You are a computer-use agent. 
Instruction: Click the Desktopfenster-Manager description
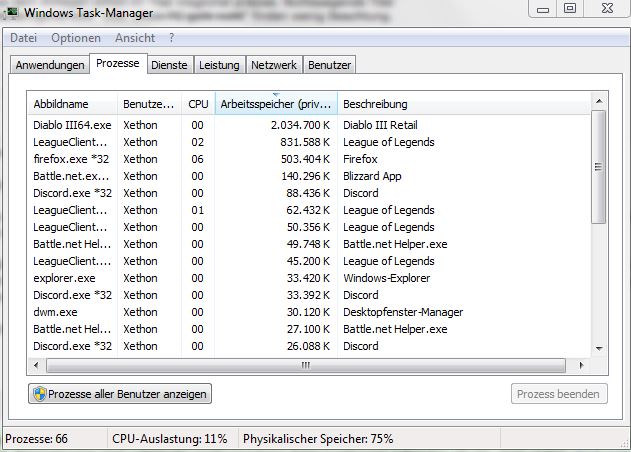[403, 312]
